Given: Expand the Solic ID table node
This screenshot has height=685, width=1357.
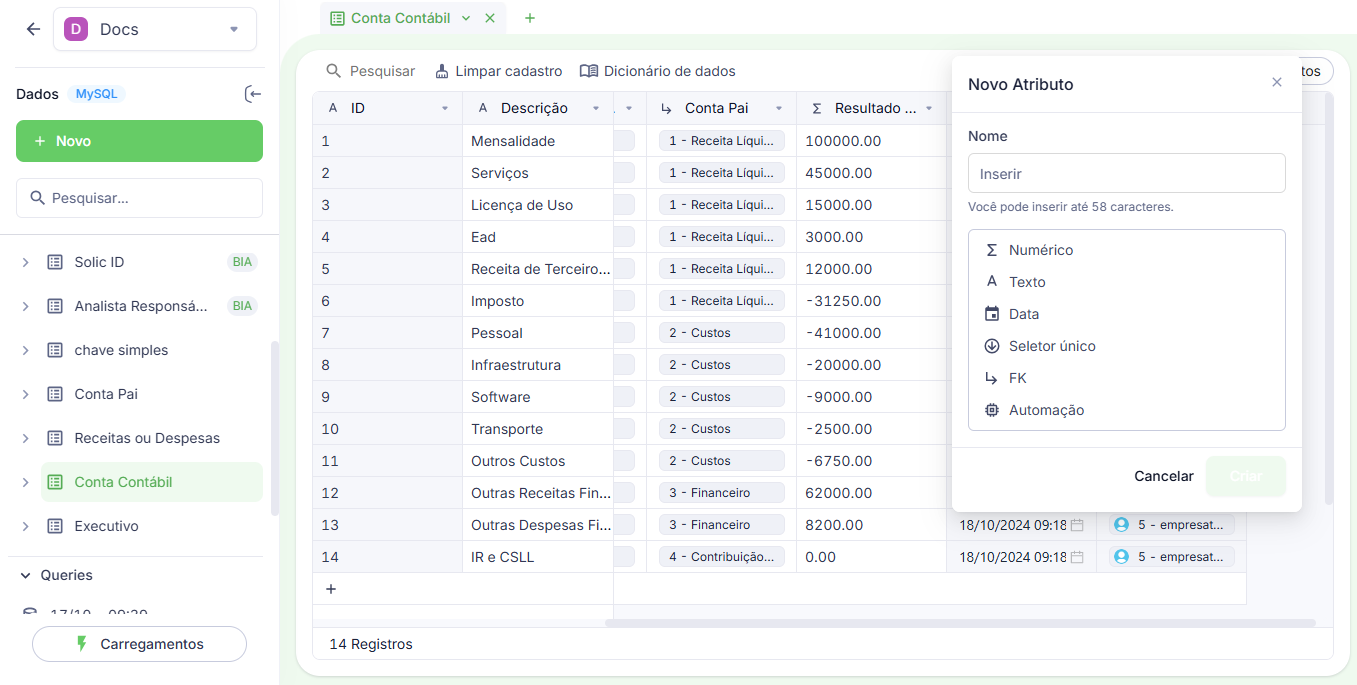Looking at the screenshot, I should (x=25, y=262).
